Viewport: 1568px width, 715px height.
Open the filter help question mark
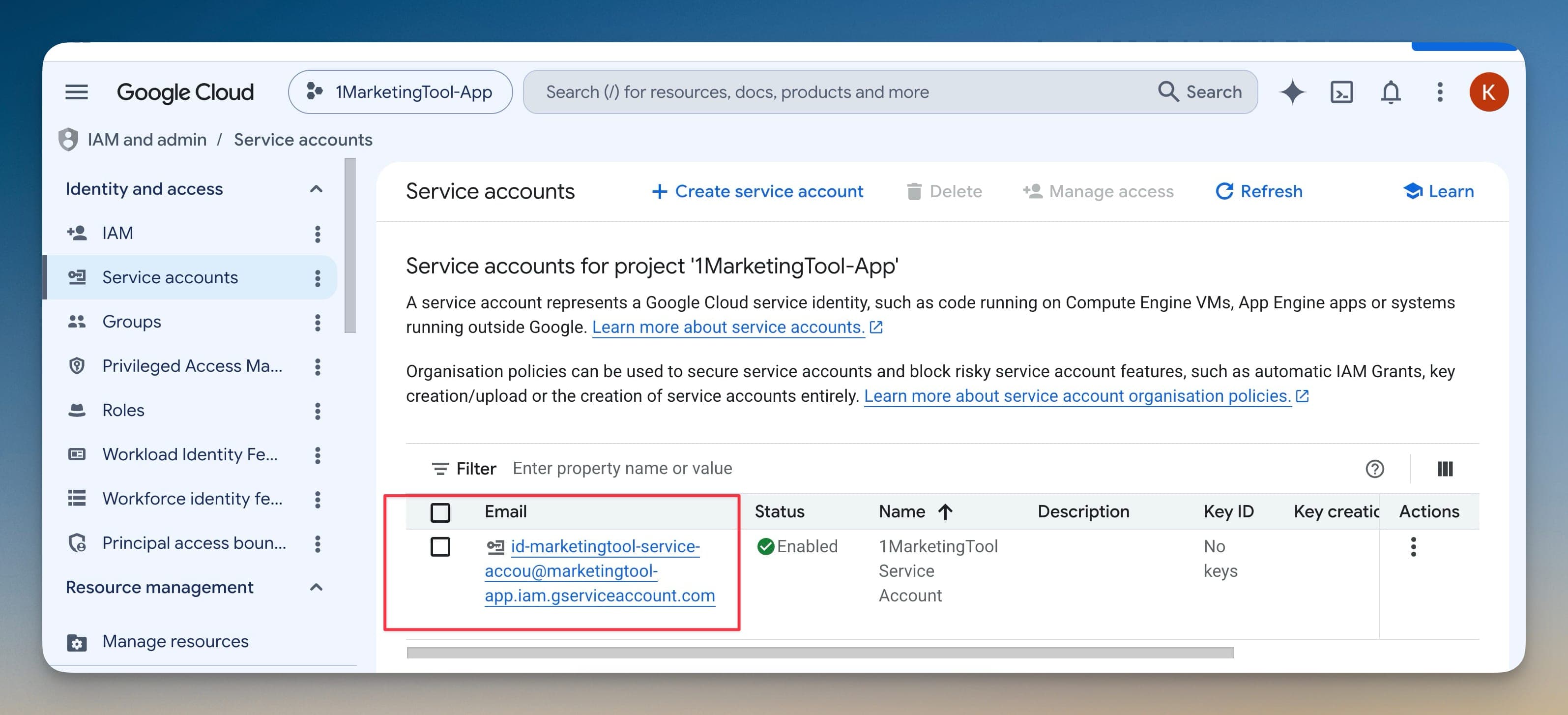coord(1374,468)
